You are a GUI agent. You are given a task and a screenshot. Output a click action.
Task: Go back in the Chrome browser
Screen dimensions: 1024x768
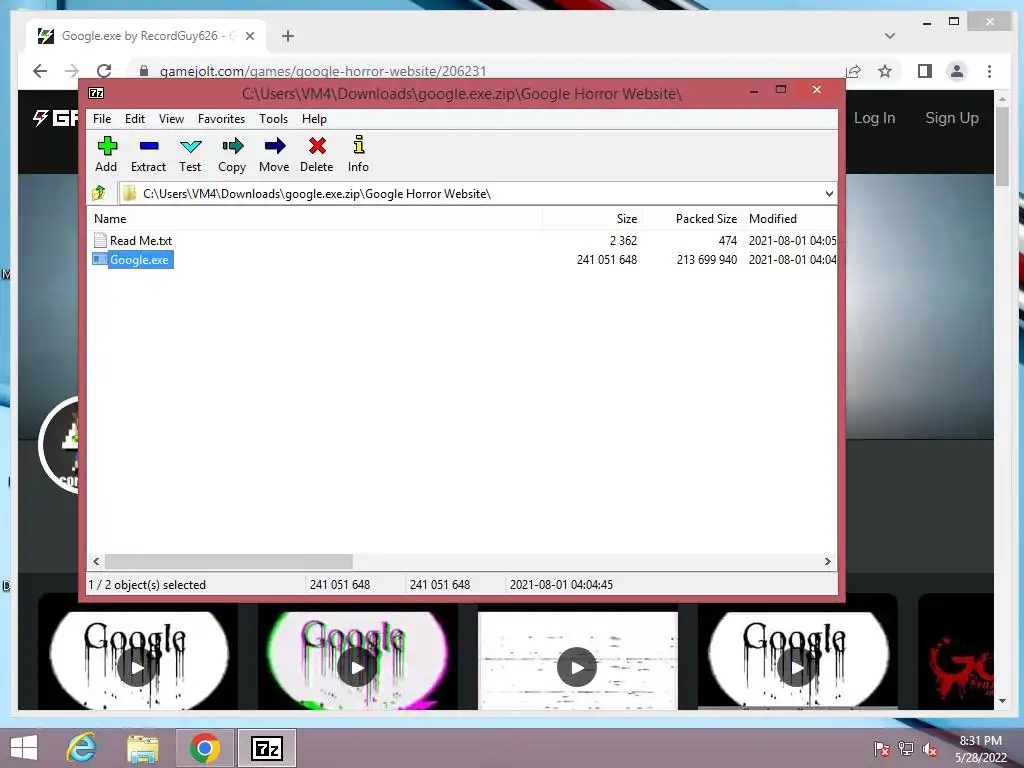point(40,71)
